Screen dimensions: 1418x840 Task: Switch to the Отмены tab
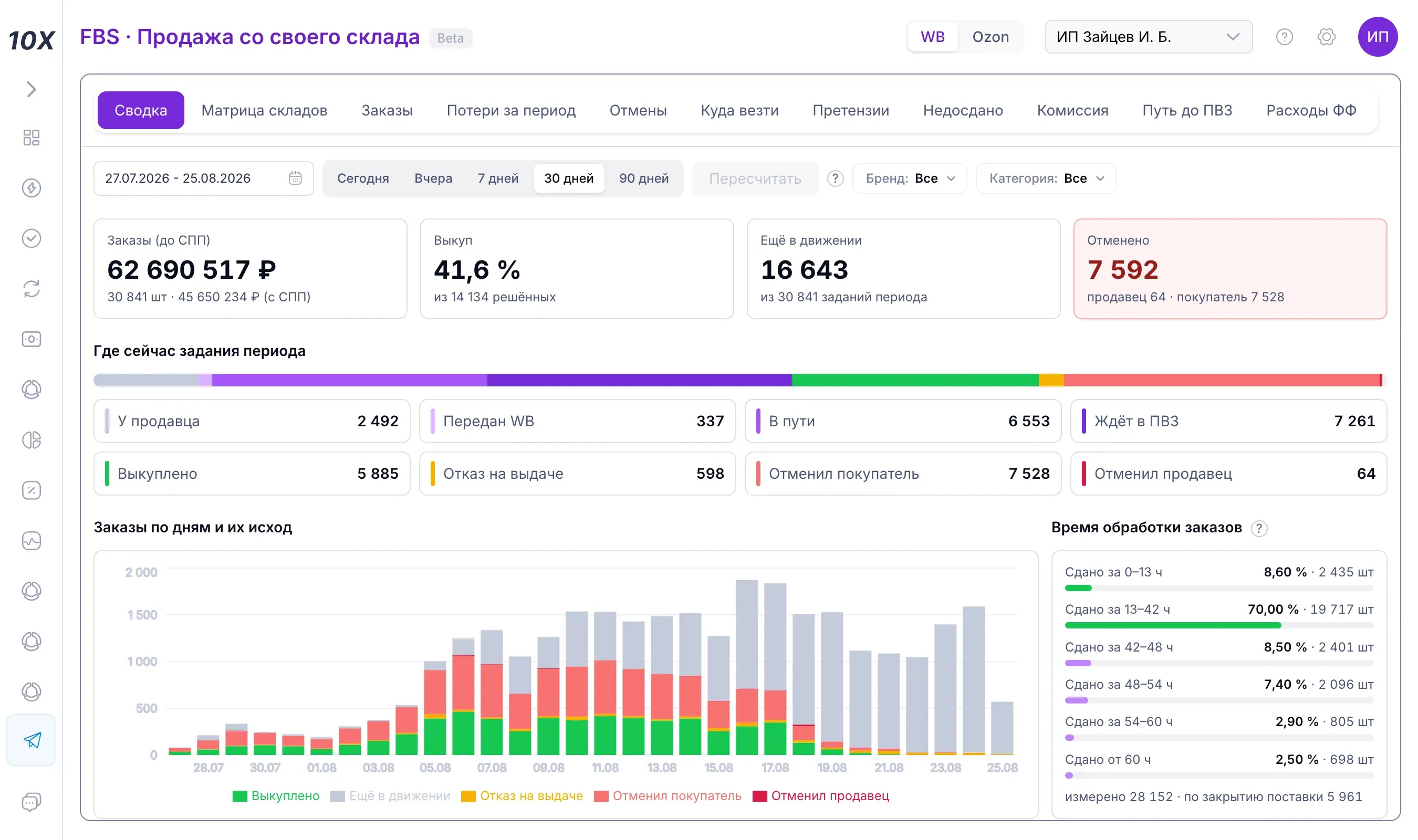coord(638,110)
